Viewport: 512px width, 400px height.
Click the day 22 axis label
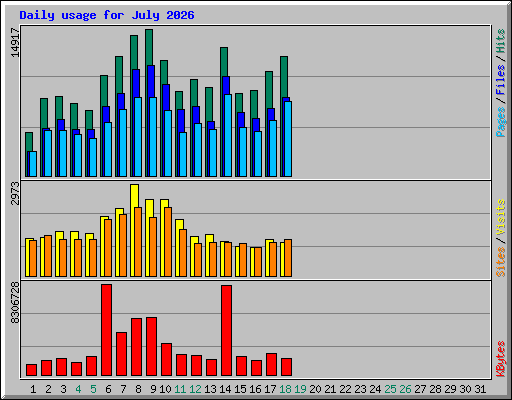click(x=345, y=389)
